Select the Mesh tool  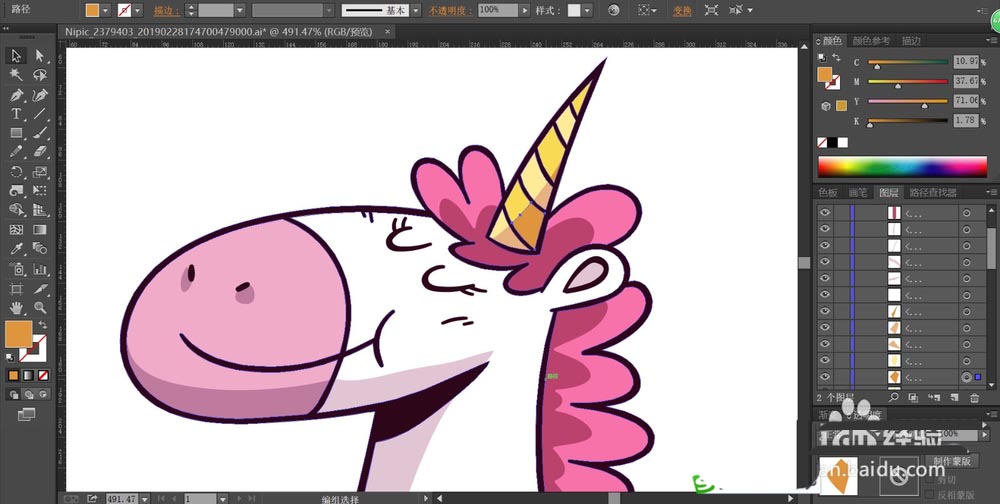pyautogui.click(x=16, y=230)
